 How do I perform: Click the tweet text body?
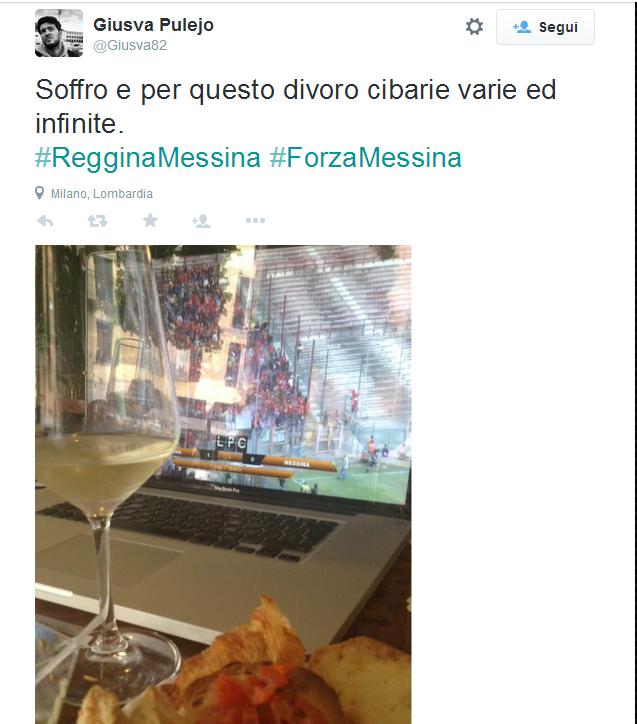(295, 106)
